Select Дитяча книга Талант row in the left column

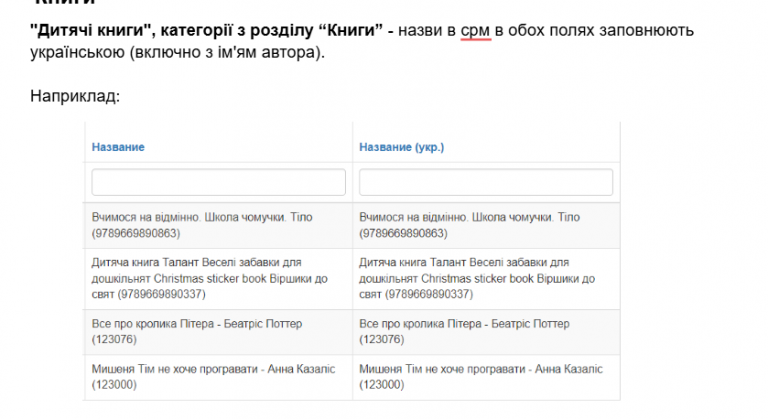pyautogui.click(x=218, y=279)
